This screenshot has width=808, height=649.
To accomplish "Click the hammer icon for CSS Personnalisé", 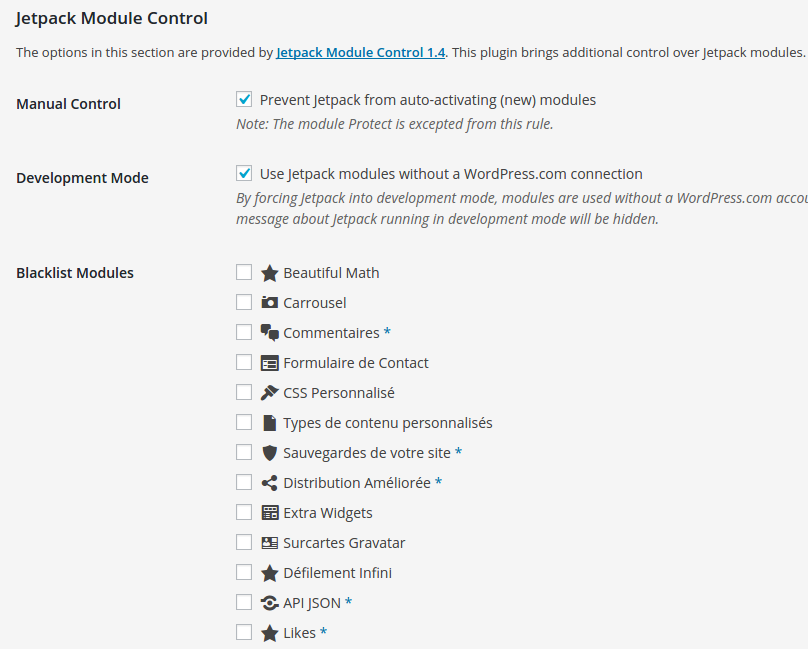I will click(269, 393).
